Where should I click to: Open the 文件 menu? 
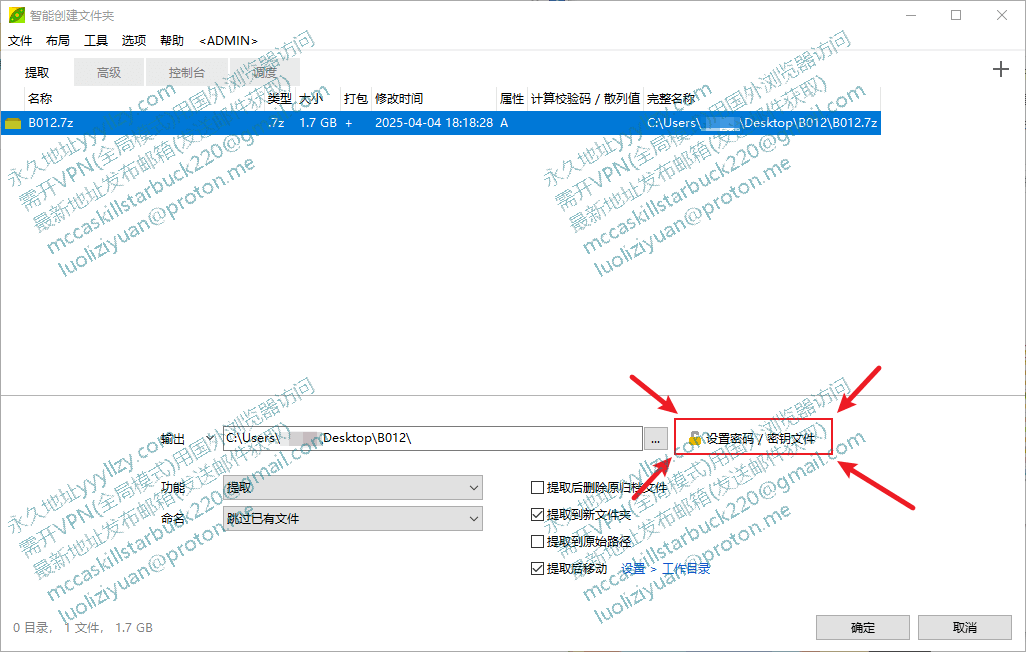pyautogui.click(x=20, y=41)
